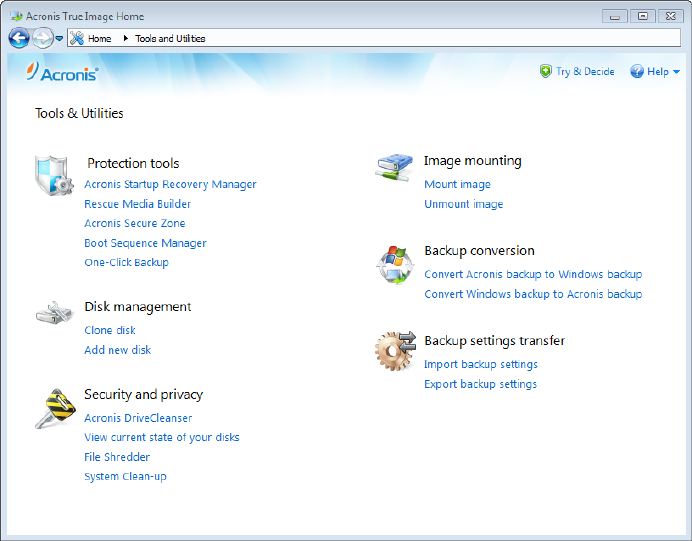Open Acronis Startup Recovery Manager
This screenshot has width=692, height=541.
tap(170, 184)
